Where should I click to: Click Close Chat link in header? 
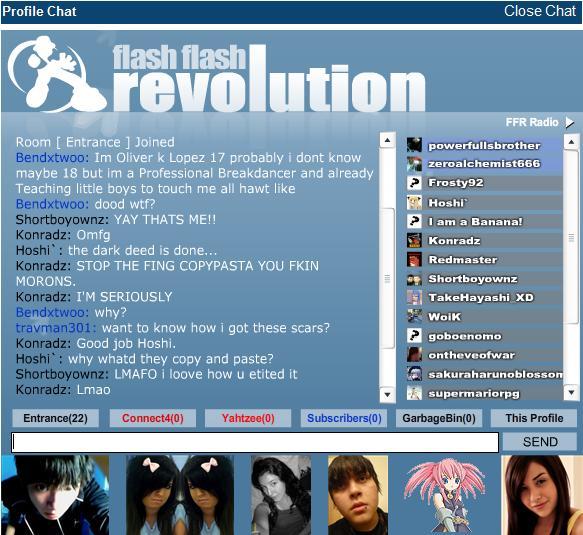pyautogui.click(x=539, y=11)
